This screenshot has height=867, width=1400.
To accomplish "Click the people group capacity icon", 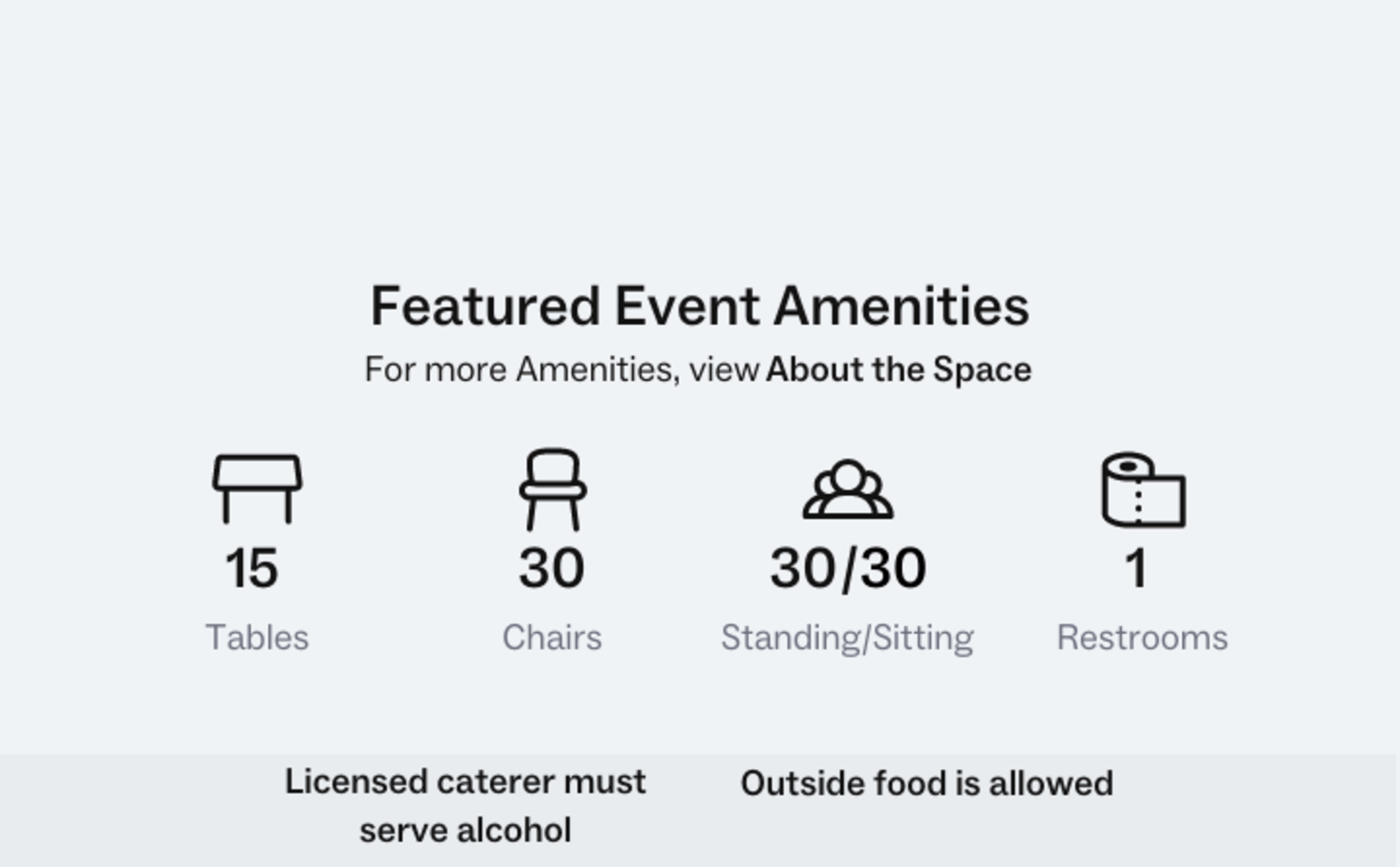I will tap(848, 489).
